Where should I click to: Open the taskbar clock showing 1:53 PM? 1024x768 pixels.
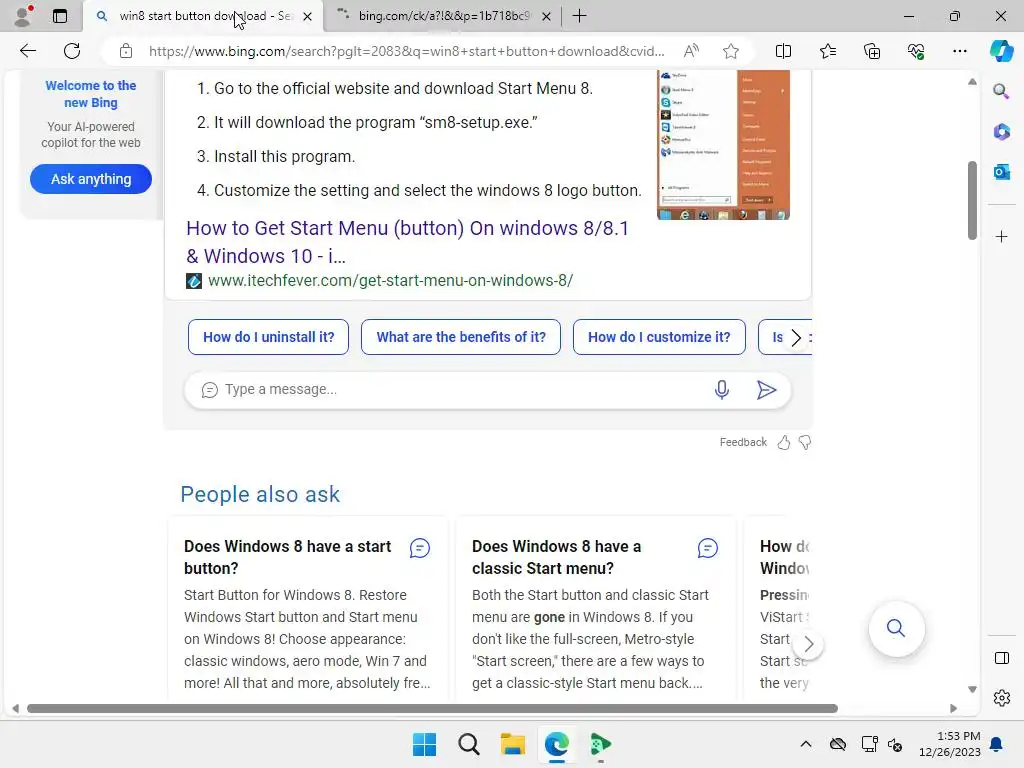pyautogui.click(x=950, y=744)
